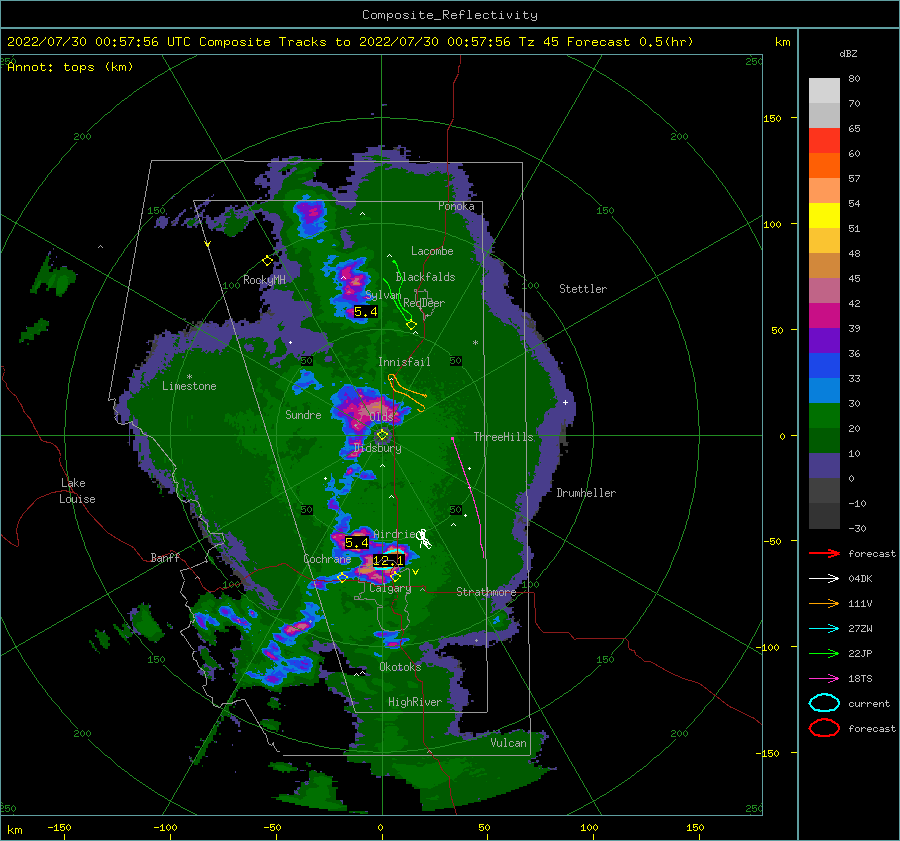Click the dBZ legend heading
Viewport: 900px width, 841px height.
848,54
